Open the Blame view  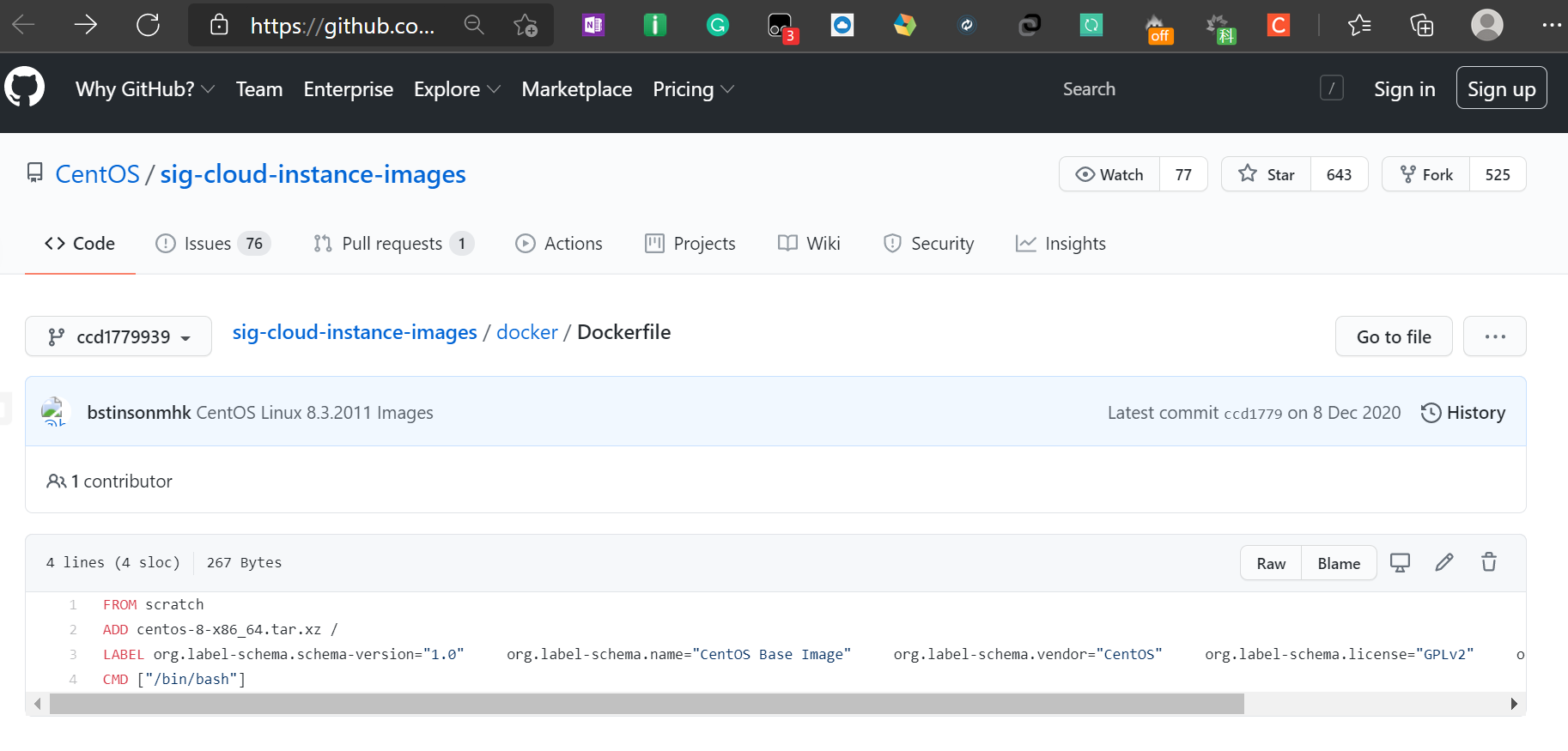(1339, 563)
